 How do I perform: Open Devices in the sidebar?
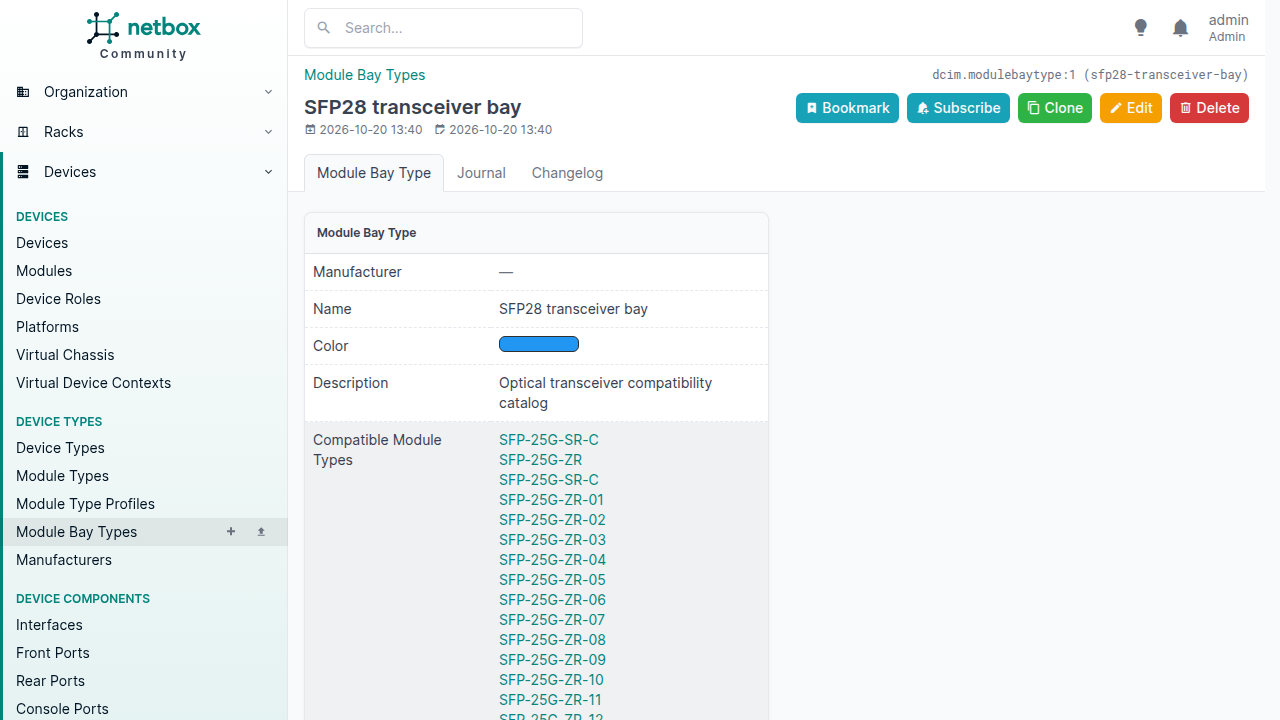click(42, 243)
